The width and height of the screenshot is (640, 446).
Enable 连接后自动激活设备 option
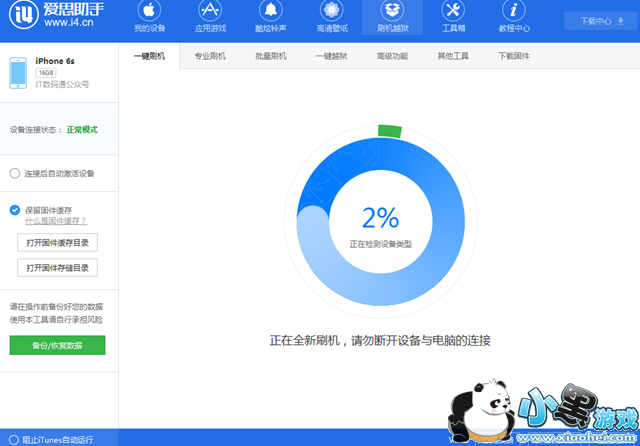15,173
